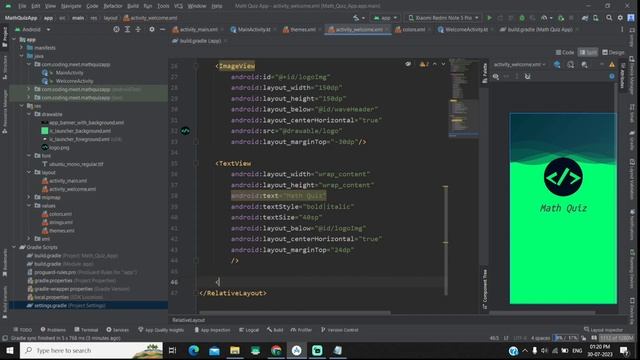Select settings.gradle in Gradle Scripts
640x360 pixels.
click(66, 305)
